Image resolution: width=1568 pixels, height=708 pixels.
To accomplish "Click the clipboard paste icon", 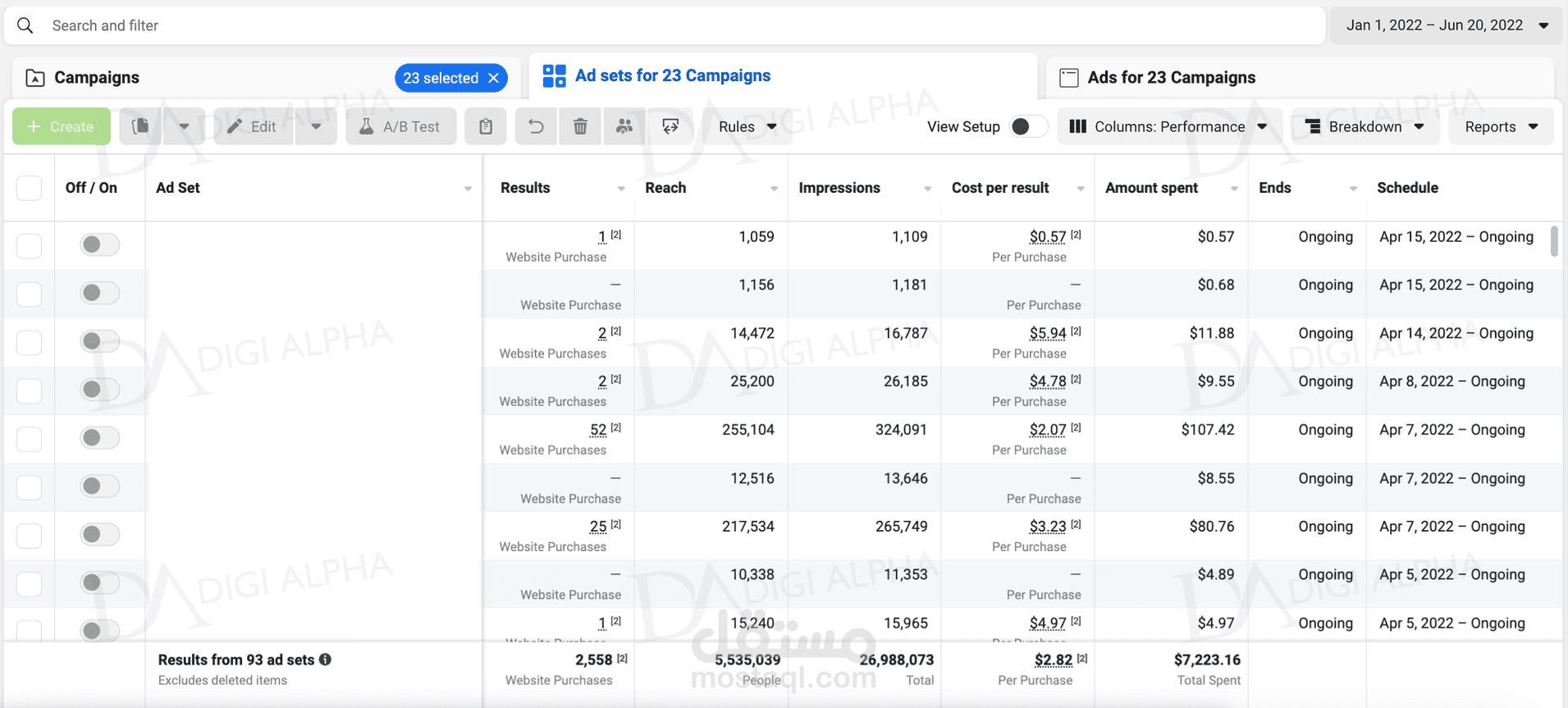I will (x=486, y=126).
